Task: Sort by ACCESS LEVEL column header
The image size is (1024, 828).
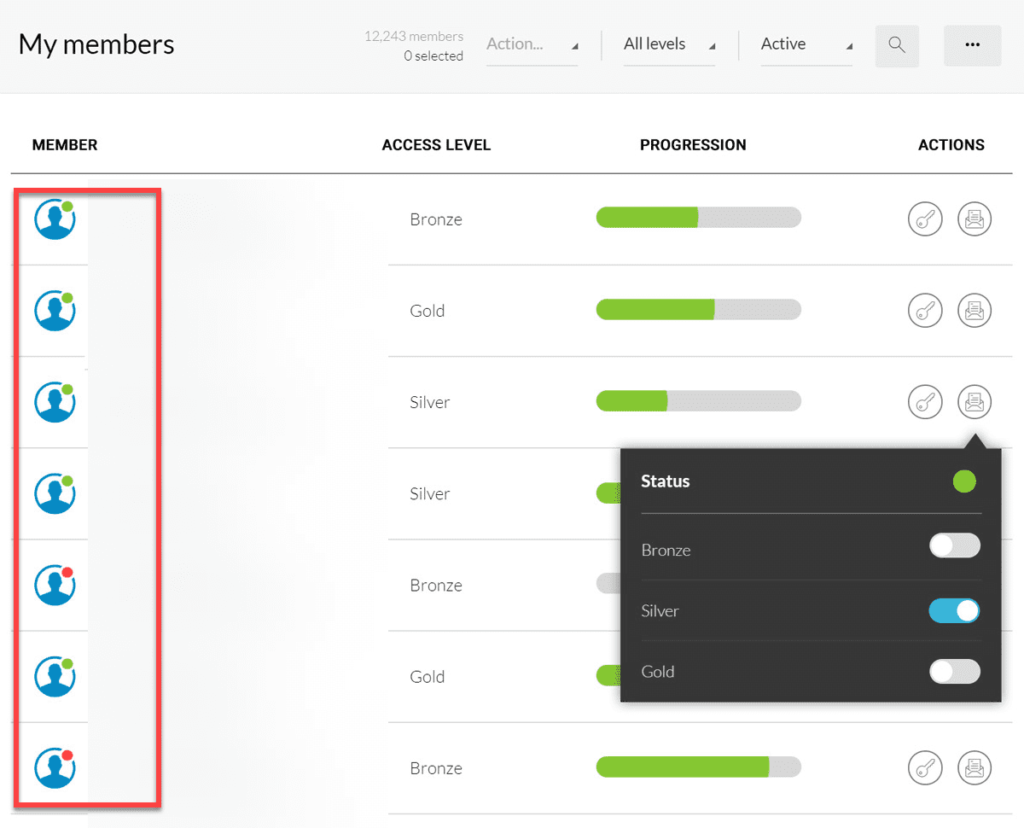Action: (436, 145)
